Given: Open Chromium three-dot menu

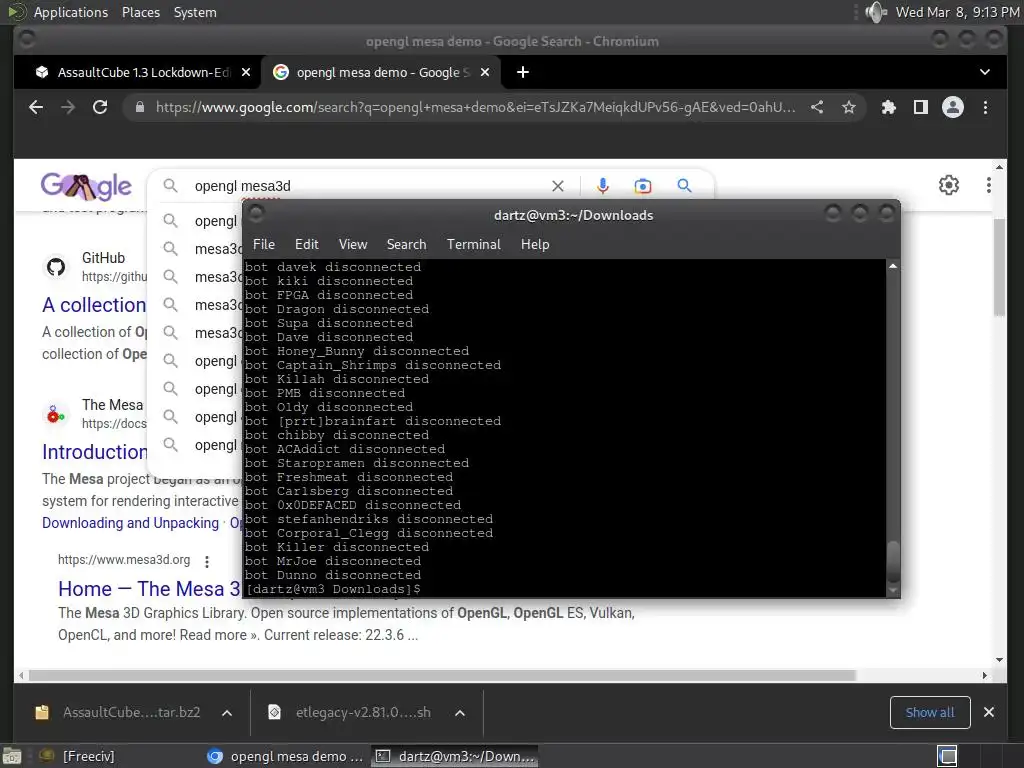Looking at the screenshot, I should (x=985, y=107).
